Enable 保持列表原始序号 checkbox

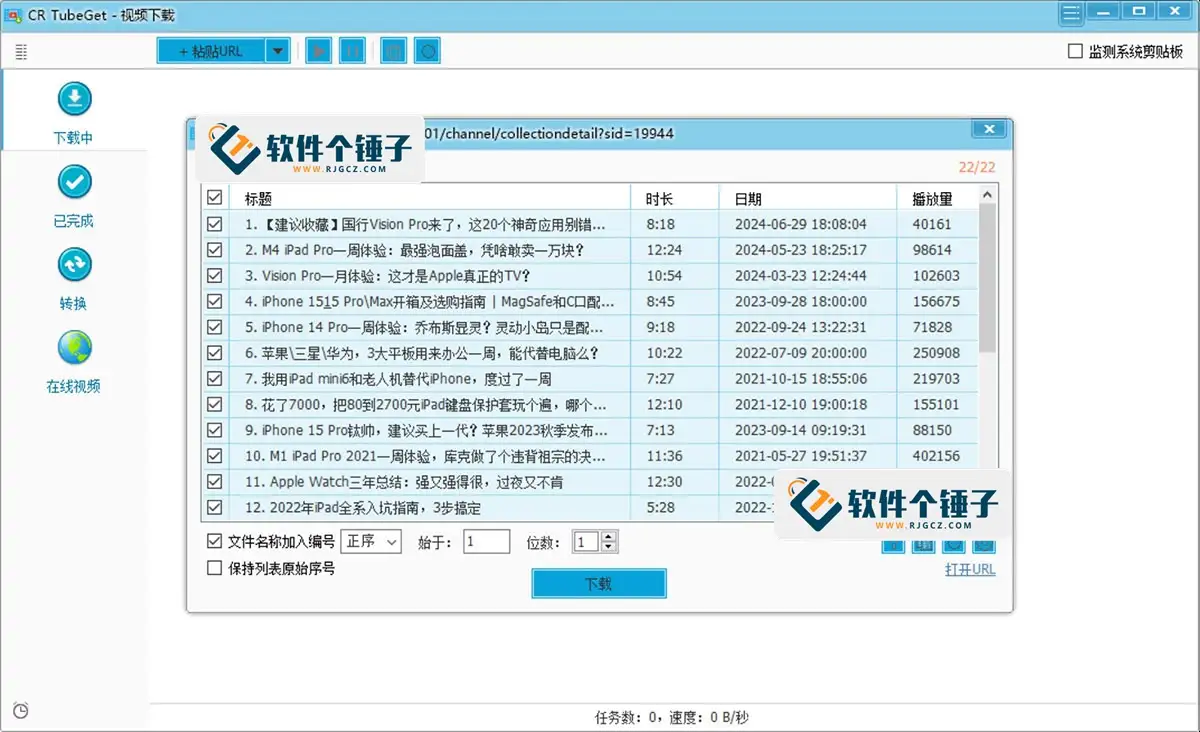pos(214,568)
